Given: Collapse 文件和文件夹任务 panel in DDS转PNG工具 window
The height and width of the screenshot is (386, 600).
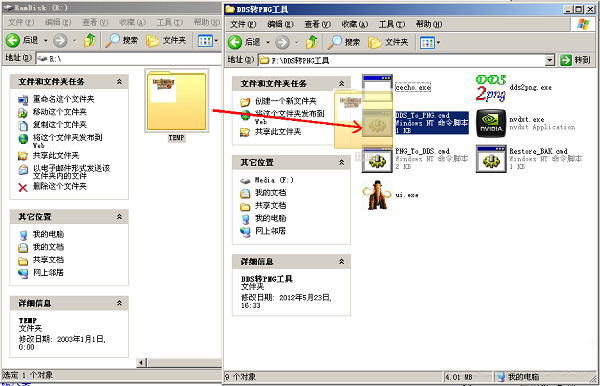Looking at the screenshot, I should (341, 83).
